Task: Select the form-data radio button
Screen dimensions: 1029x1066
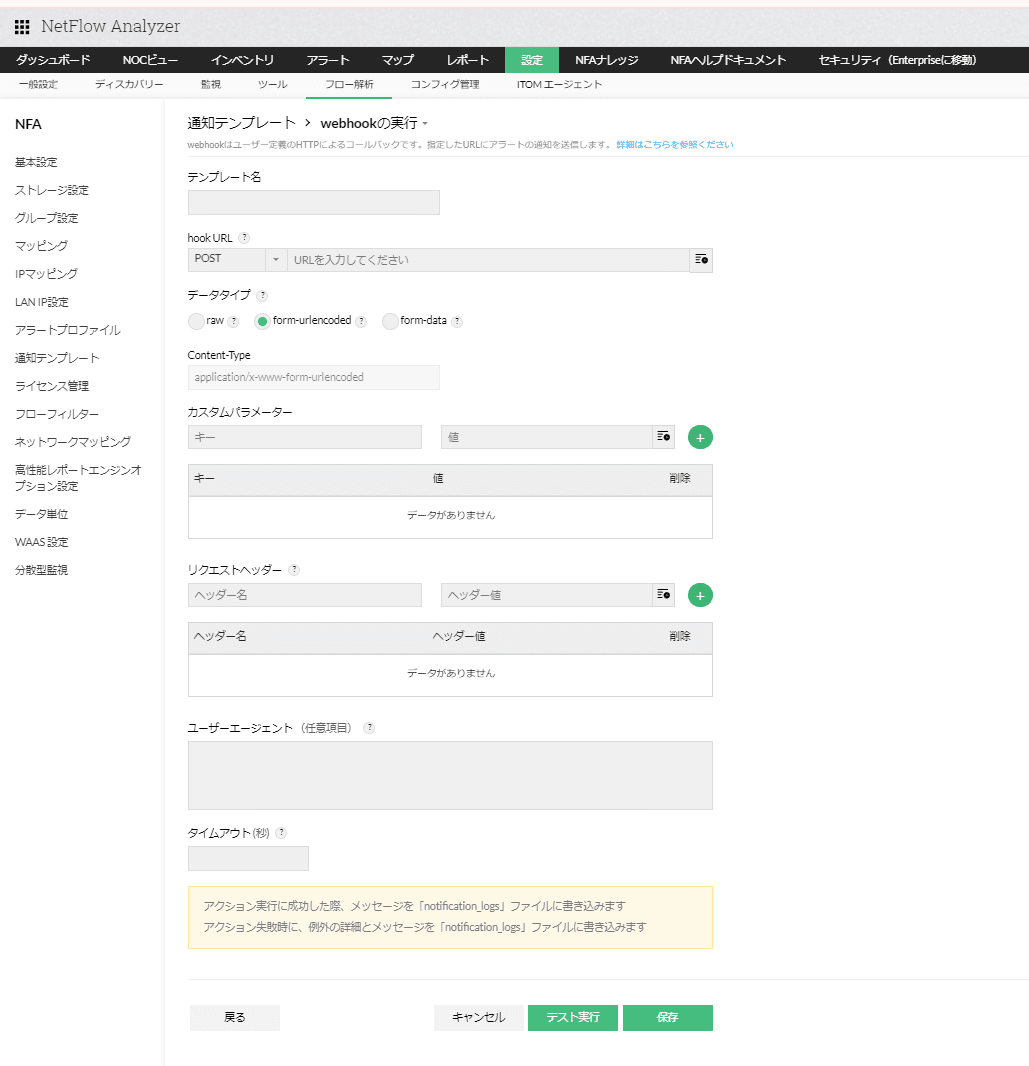Action: pyautogui.click(x=389, y=321)
